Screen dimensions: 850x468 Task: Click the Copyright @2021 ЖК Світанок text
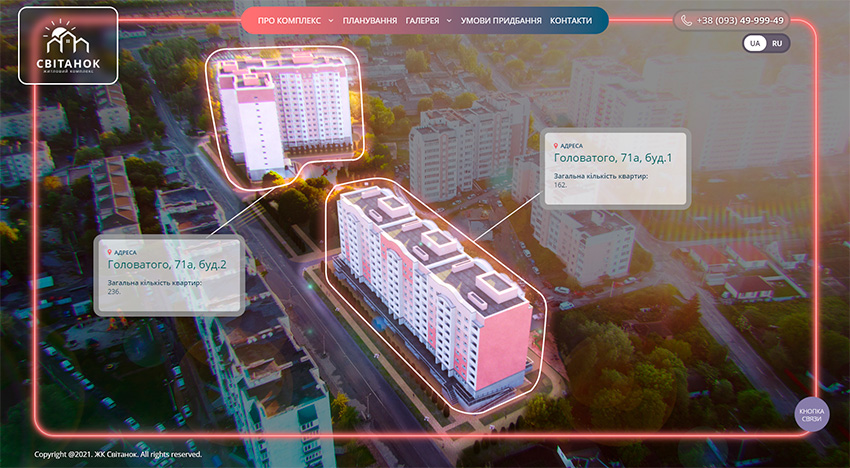(x=118, y=454)
